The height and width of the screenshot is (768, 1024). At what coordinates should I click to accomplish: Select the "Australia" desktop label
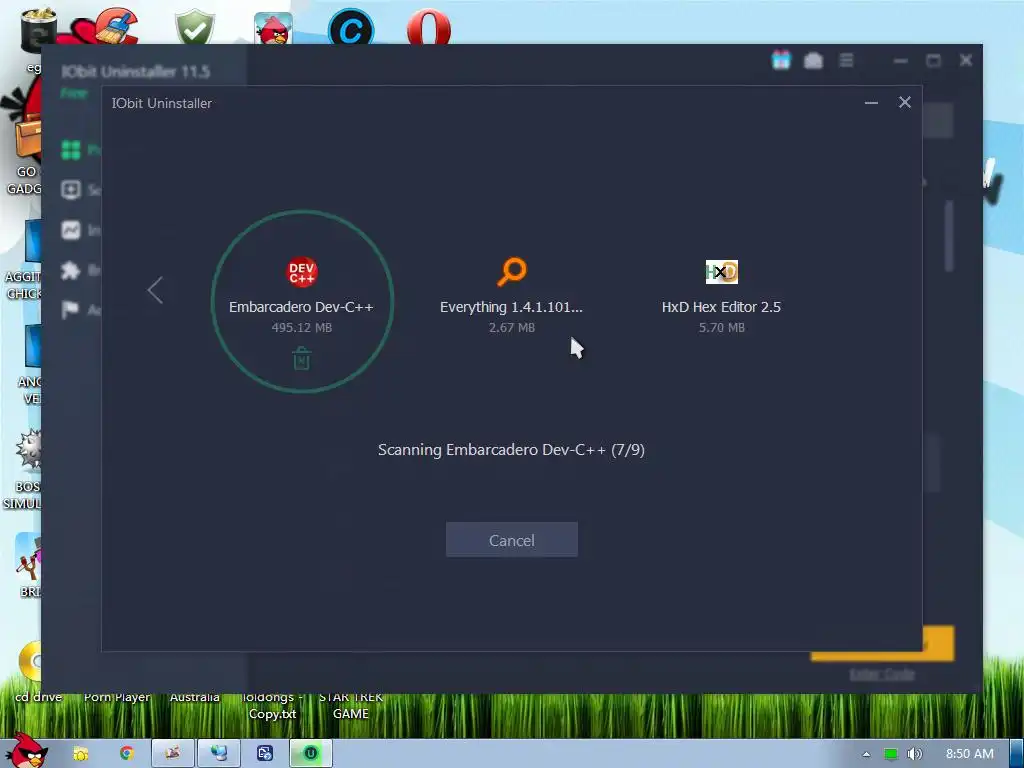coord(195,697)
